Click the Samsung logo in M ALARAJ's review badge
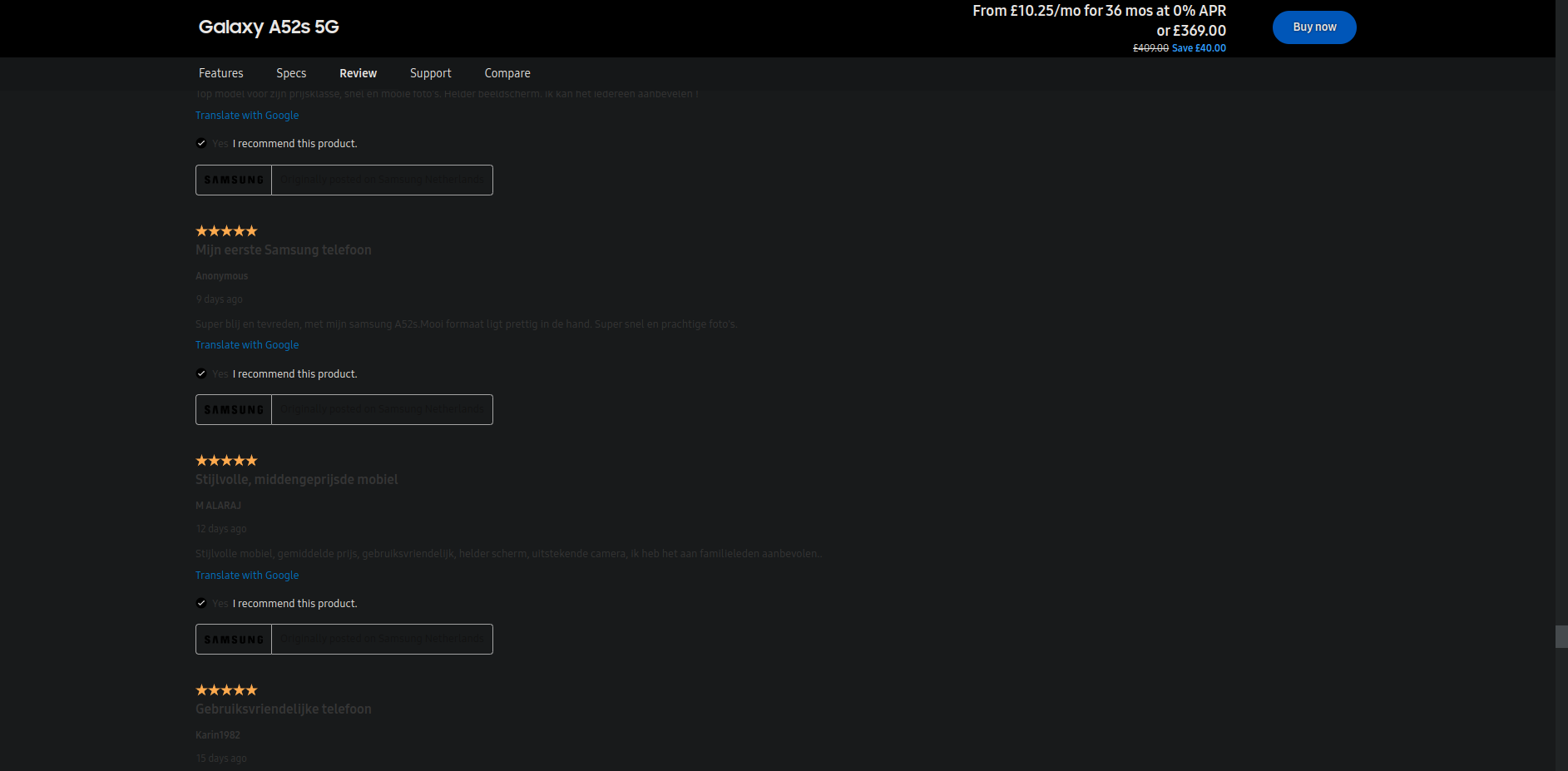1568x771 pixels. pos(233,639)
